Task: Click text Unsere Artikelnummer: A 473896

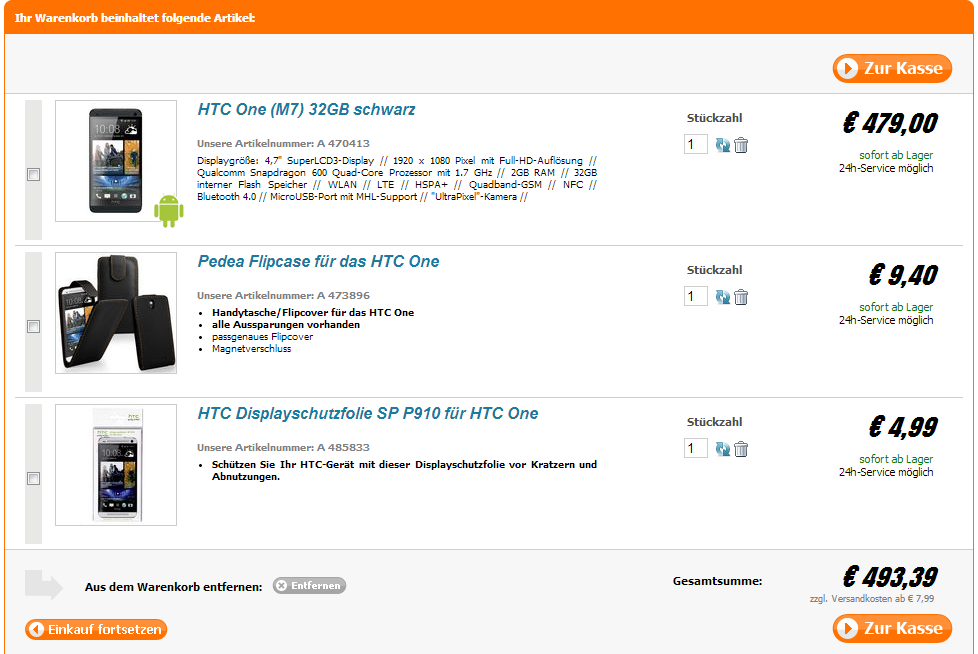Action: pyautogui.click(x=283, y=296)
